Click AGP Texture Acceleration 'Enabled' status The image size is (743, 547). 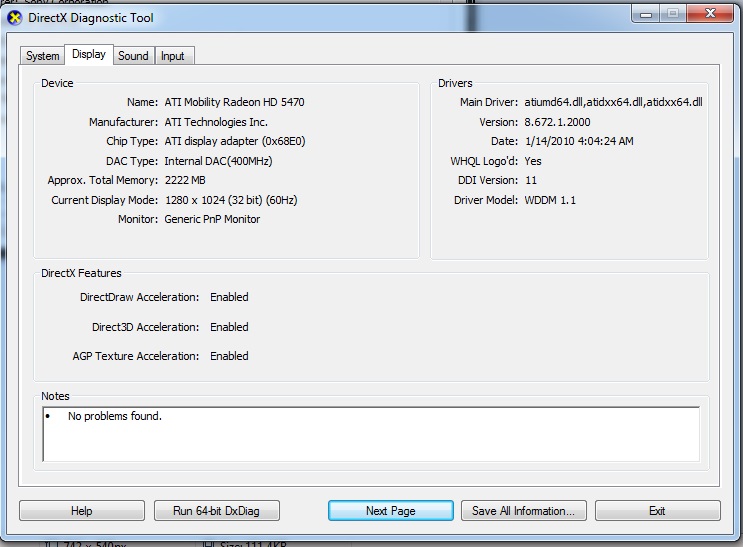point(229,356)
